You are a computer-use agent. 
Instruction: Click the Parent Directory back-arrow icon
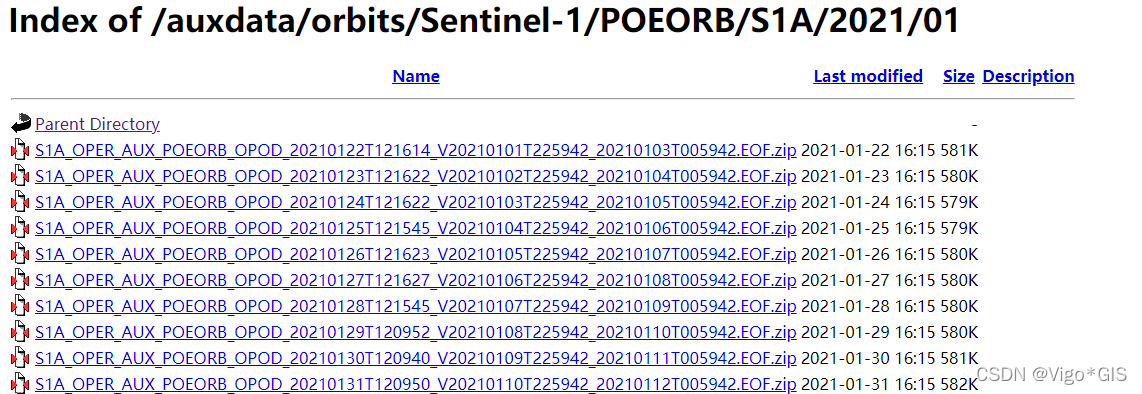21,123
